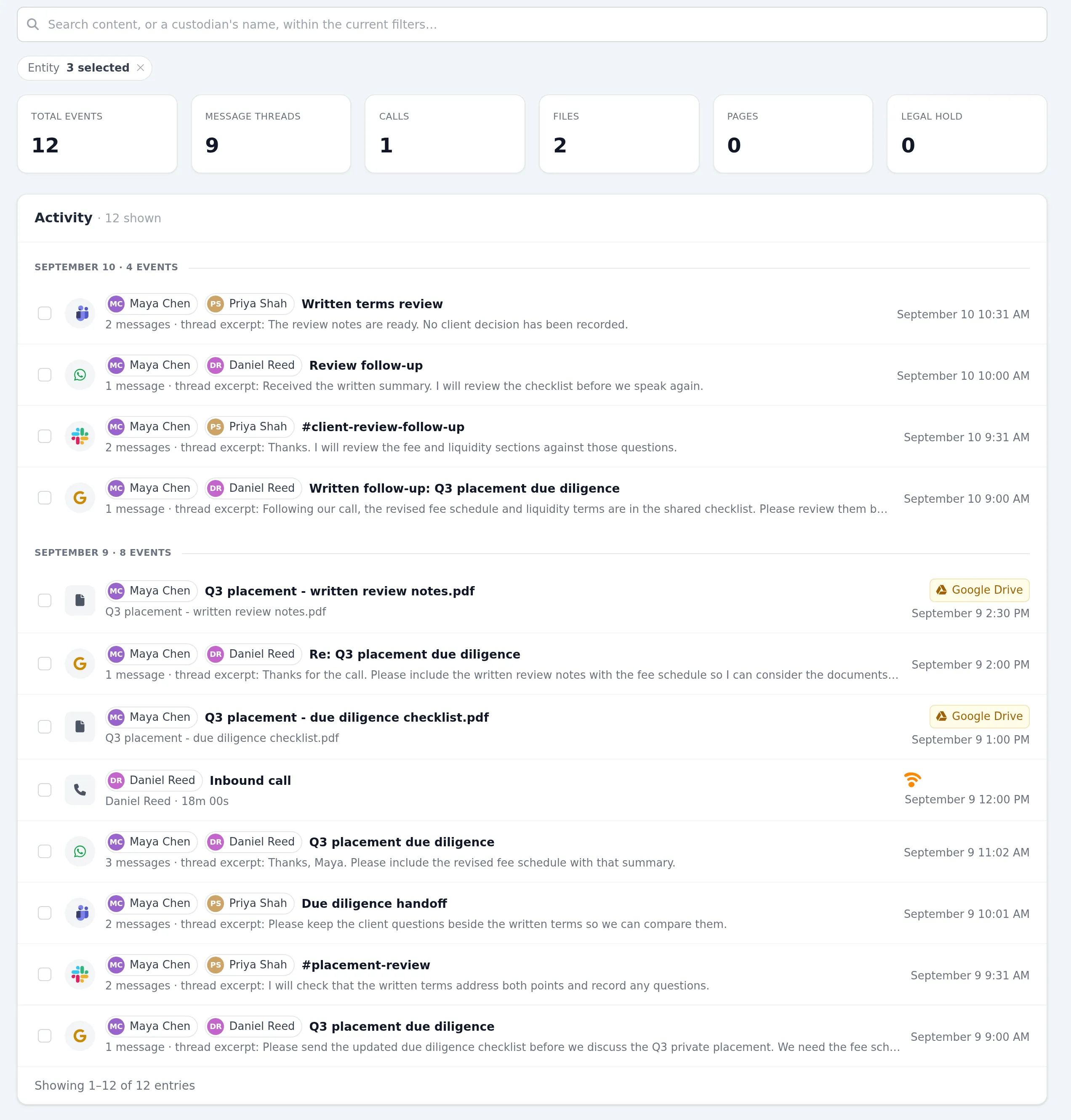Click the Slack icon beside #placement-review

coord(80,974)
